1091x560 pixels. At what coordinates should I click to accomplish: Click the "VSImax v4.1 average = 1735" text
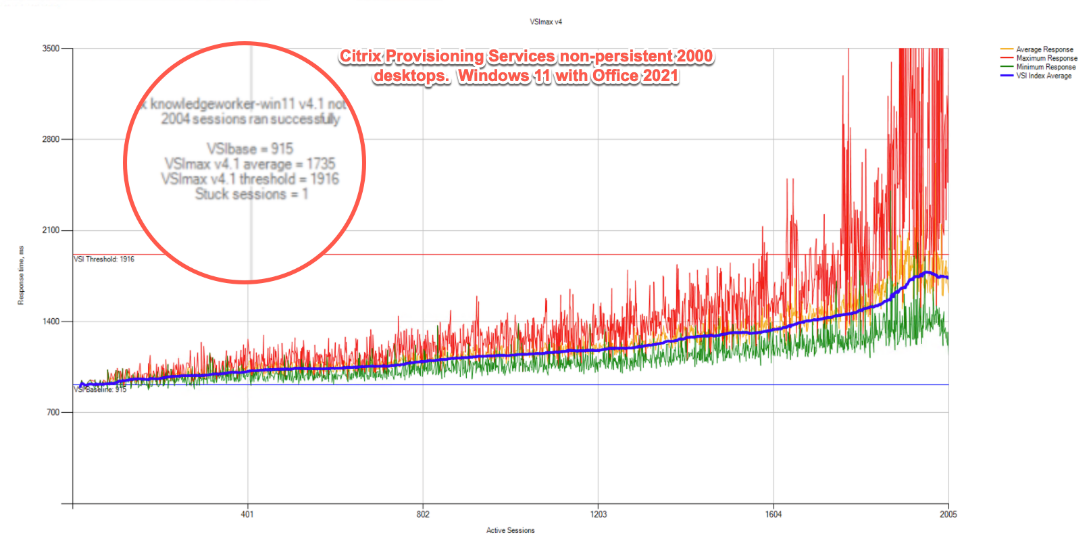click(x=250, y=164)
